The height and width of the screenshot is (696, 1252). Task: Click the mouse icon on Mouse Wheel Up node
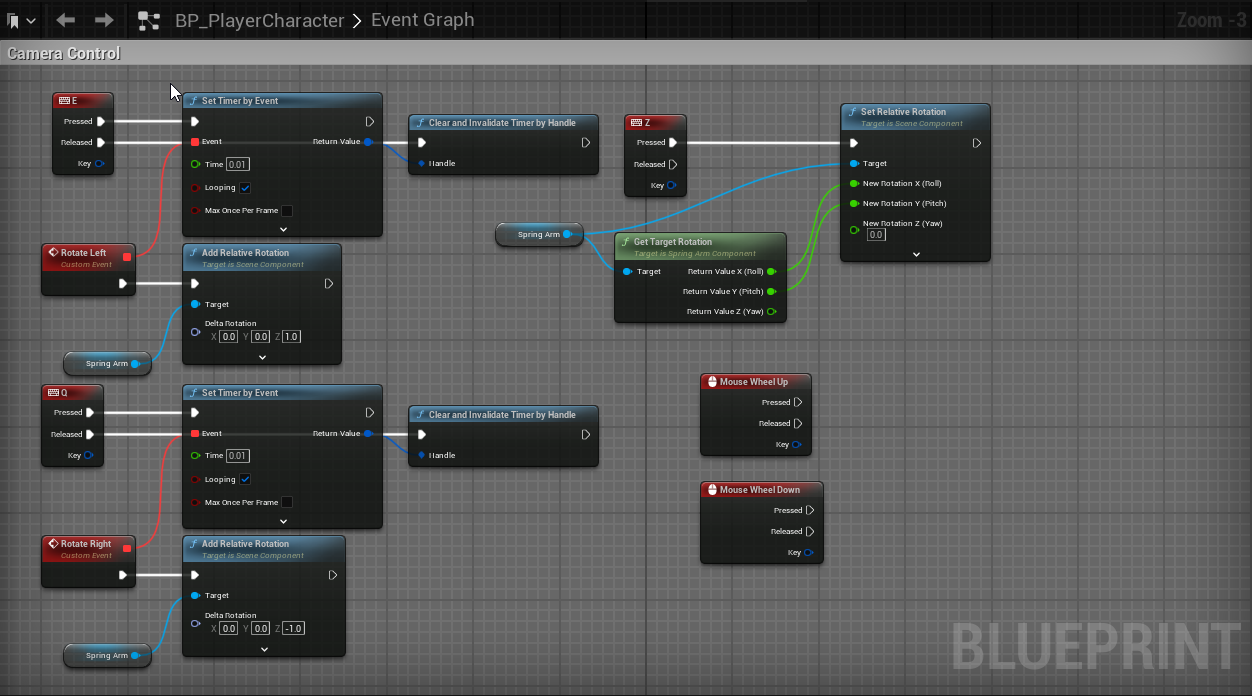[x=712, y=382]
